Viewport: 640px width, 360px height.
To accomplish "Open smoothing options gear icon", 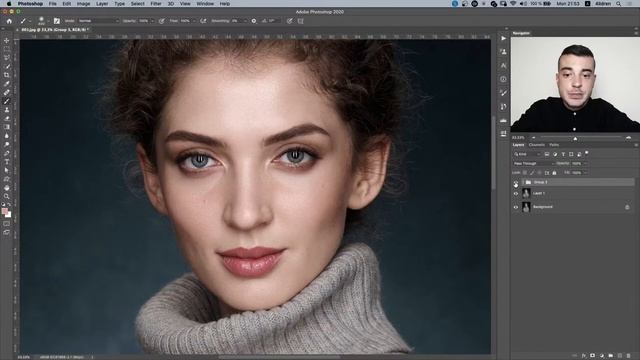I will (x=254, y=21).
